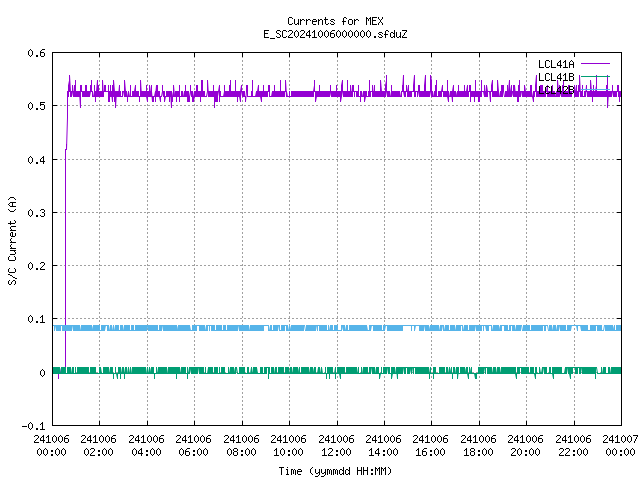Click the x-axis tick '241006 10:00'

pyautogui.click(x=289, y=446)
